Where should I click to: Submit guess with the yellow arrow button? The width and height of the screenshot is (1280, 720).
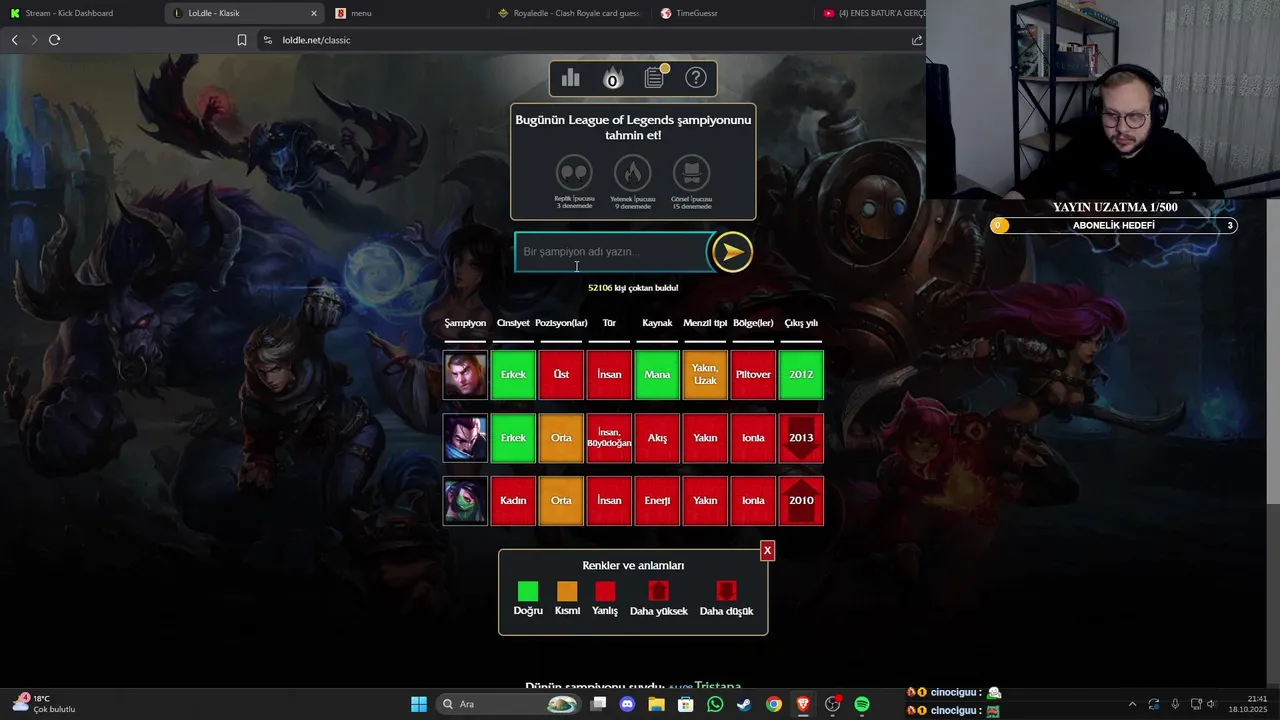coord(732,252)
